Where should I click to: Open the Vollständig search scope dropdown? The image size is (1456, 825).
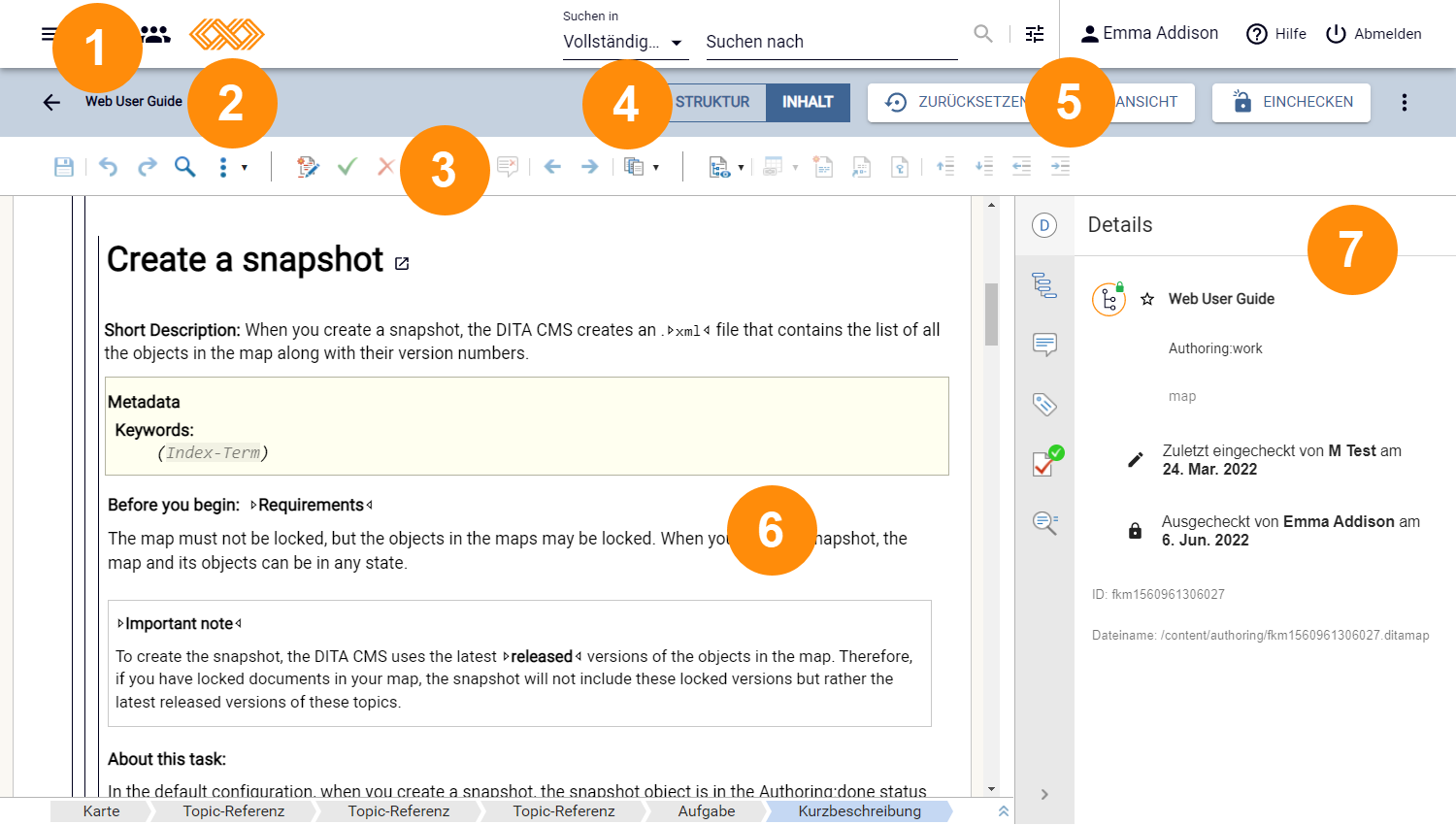click(625, 42)
